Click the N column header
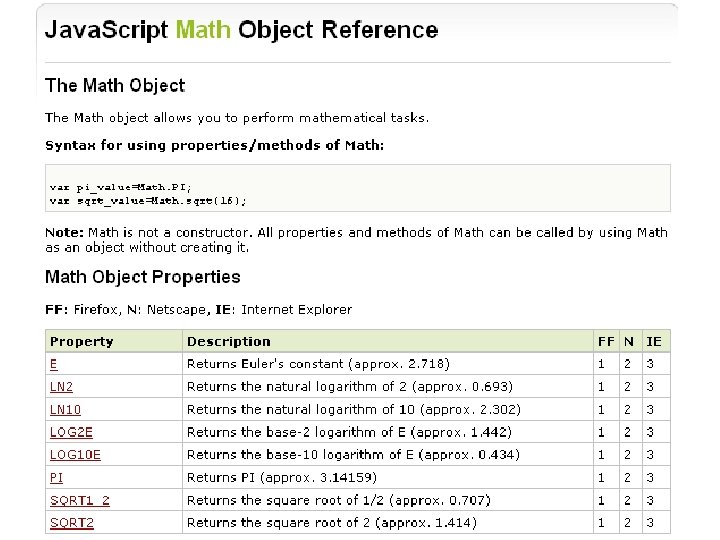The width and height of the screenshot is (720, 540). (630, 342)
